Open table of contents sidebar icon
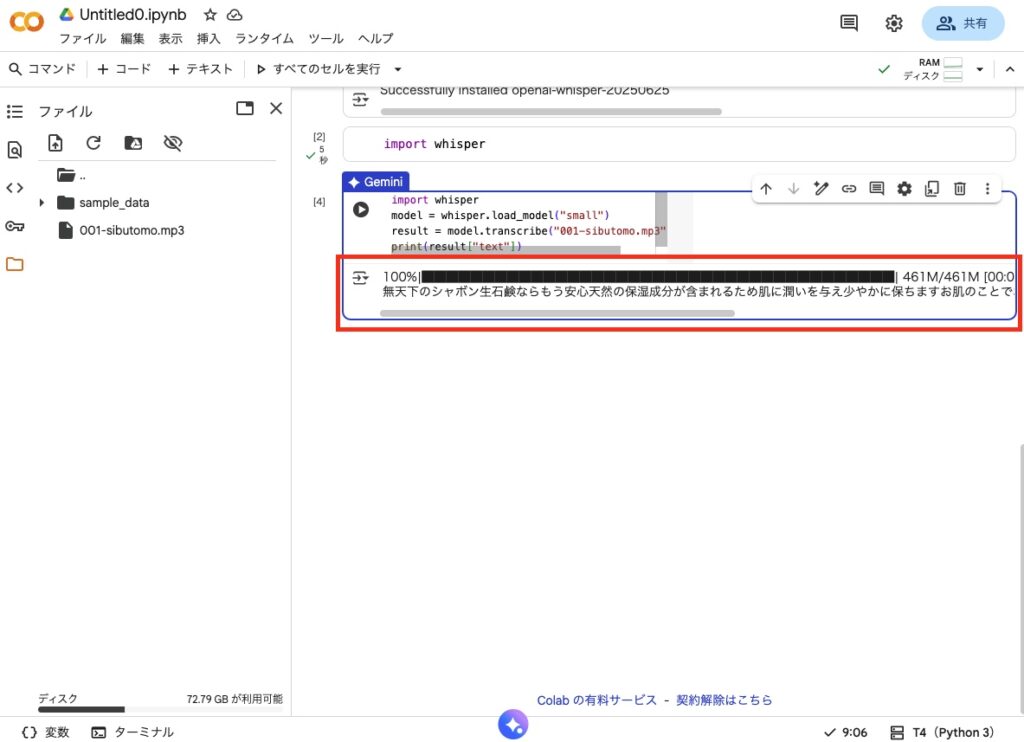Screen dimensions: 1024x742 [15, 111]
